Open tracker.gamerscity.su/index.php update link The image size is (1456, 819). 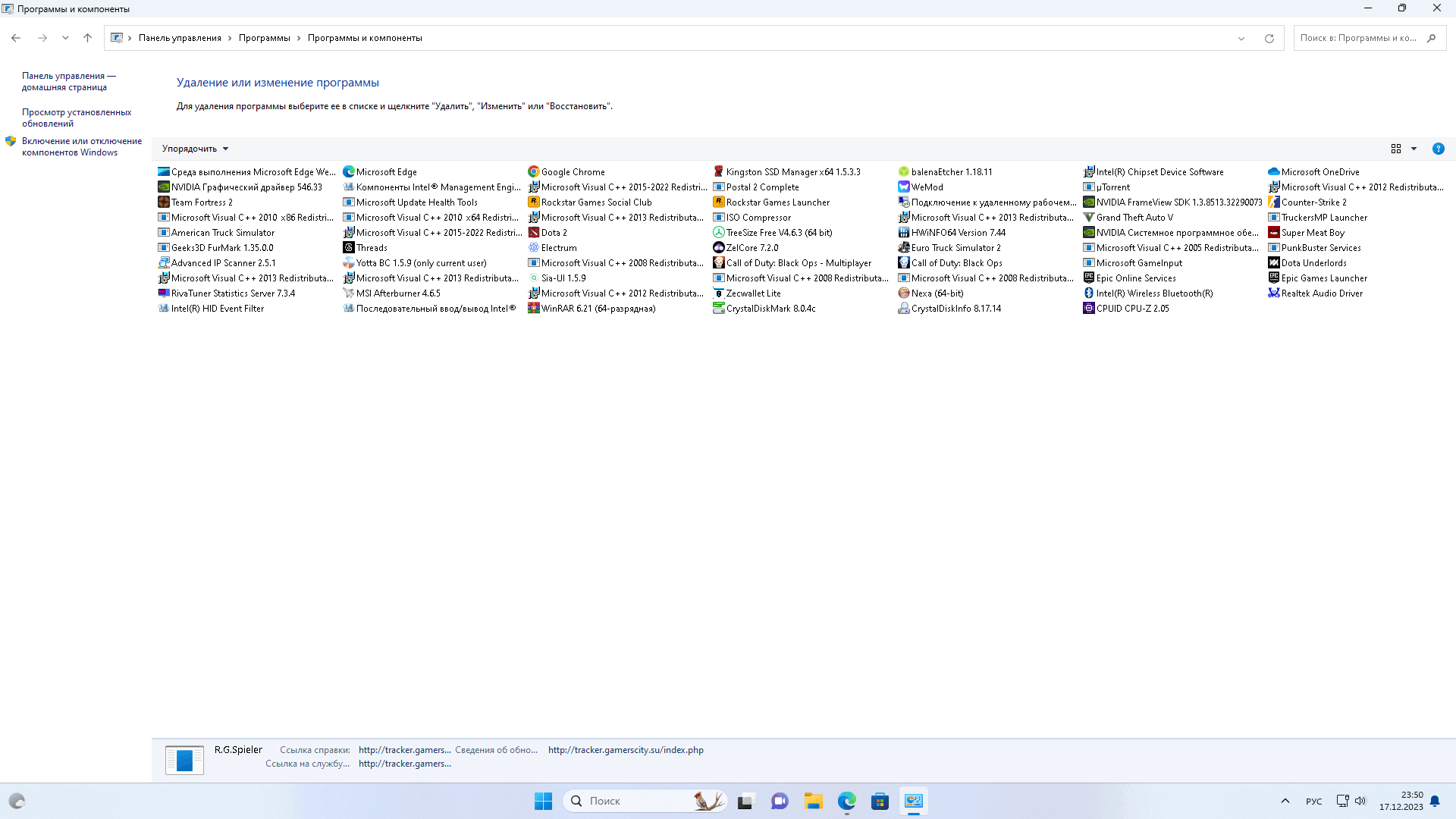[626, 750]
